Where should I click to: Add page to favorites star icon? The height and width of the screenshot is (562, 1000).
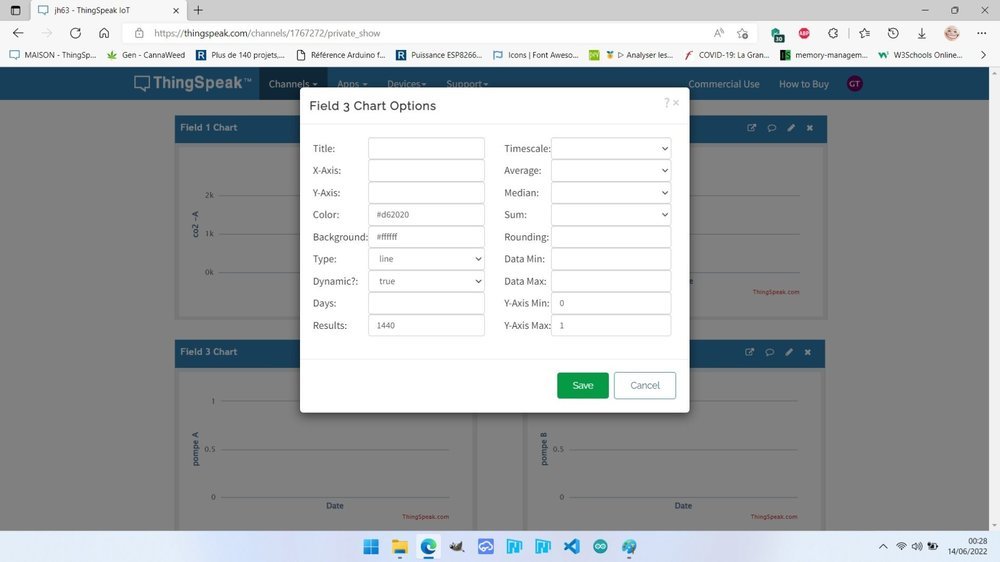(x=742, y=33)
